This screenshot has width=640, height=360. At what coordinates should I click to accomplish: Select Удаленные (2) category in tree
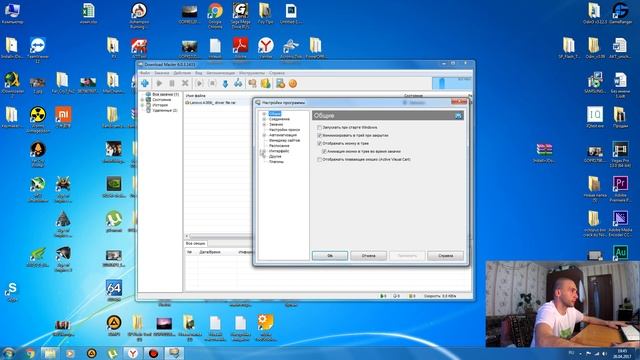164,110
